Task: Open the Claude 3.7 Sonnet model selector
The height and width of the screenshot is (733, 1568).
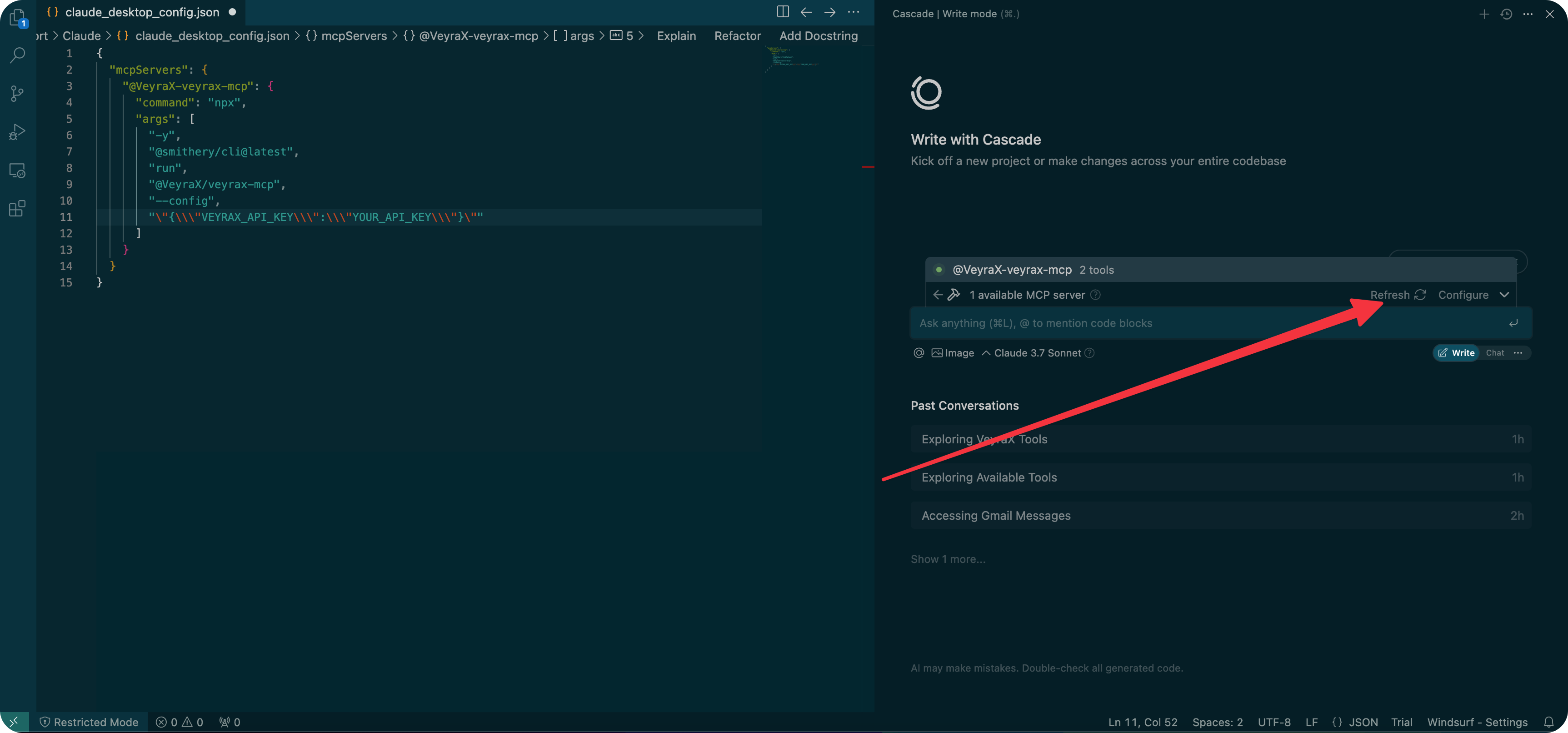Action: click(1037, 353)
